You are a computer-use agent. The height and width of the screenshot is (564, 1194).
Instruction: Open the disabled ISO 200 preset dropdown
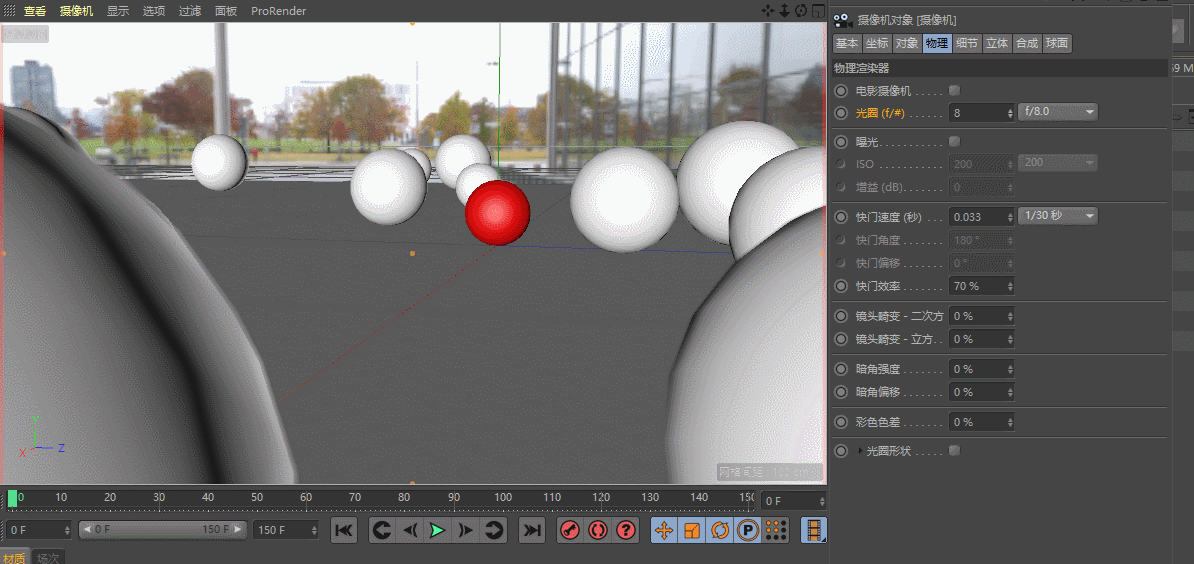[x=1057, y=163]
